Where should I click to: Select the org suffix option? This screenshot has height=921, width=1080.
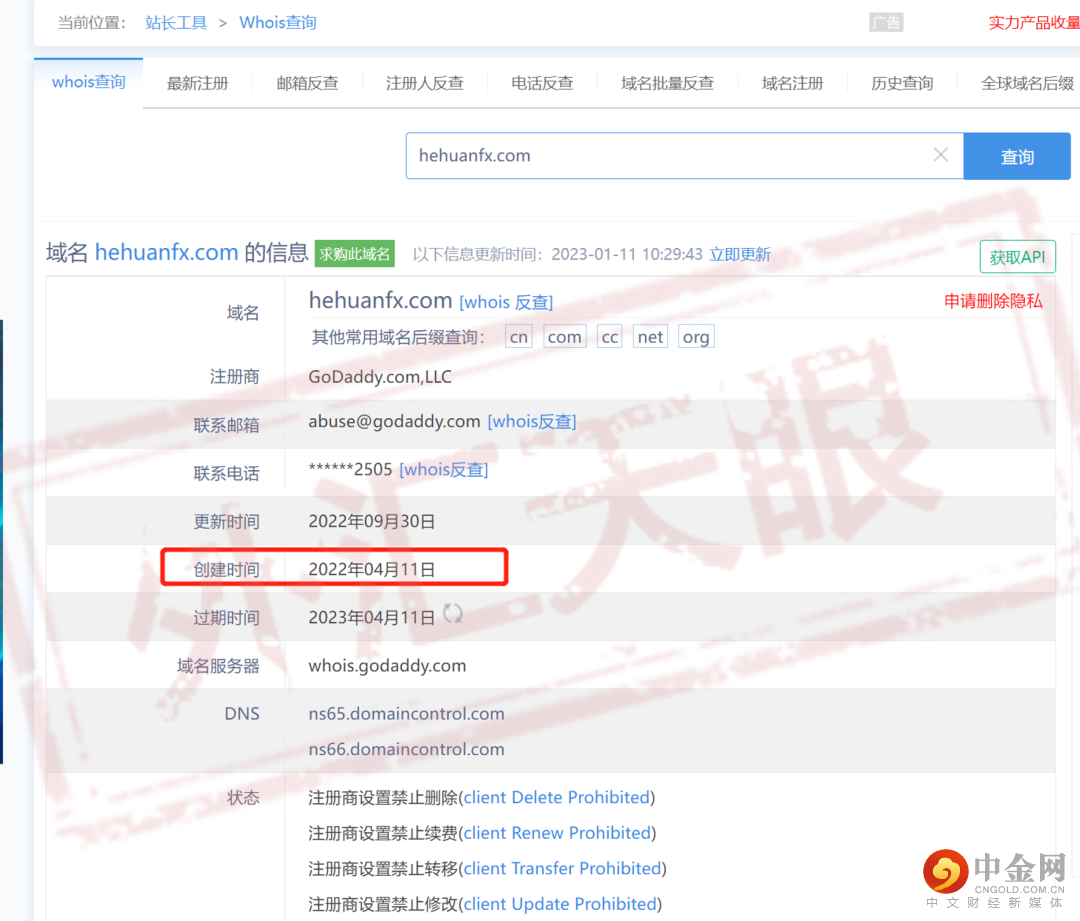click(x=696, y=337)
